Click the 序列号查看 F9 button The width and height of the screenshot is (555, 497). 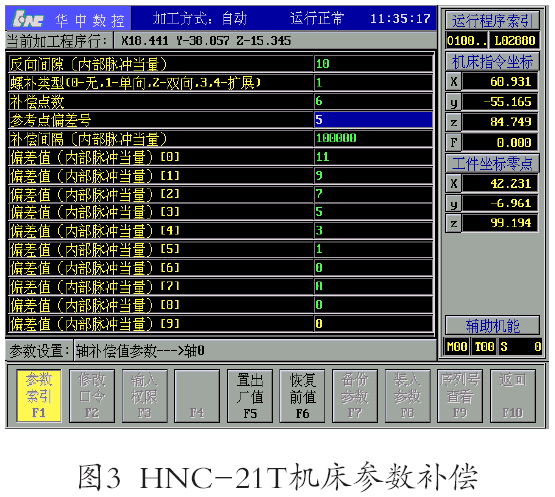pyautogui.click(x=460, y=396)
